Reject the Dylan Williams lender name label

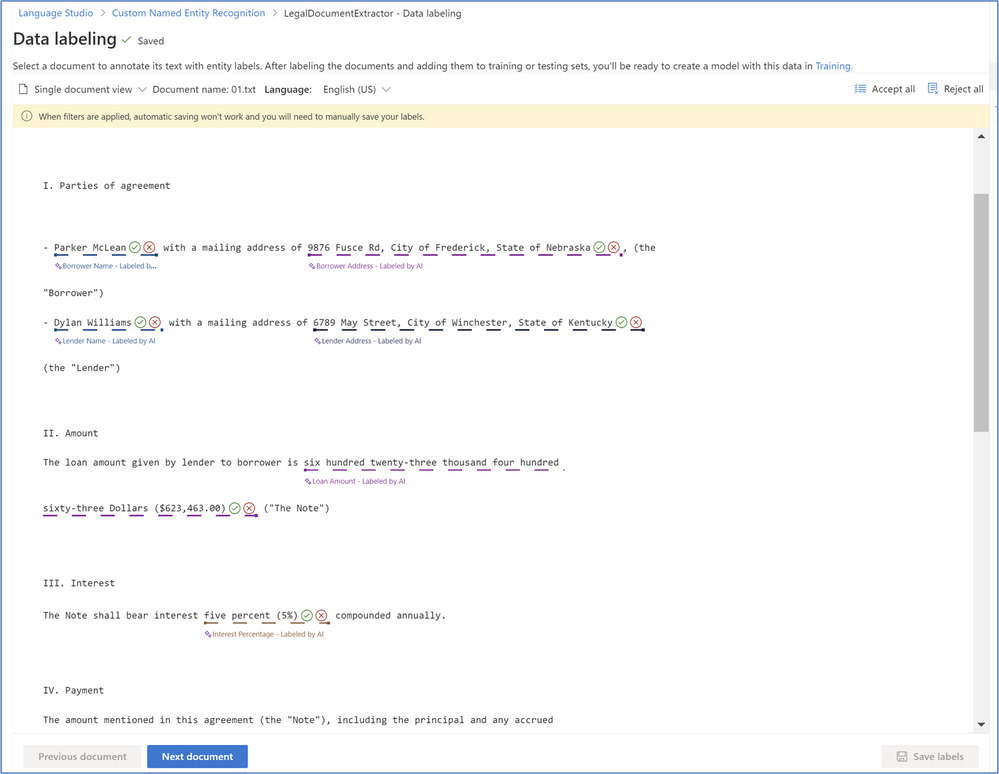155,322
